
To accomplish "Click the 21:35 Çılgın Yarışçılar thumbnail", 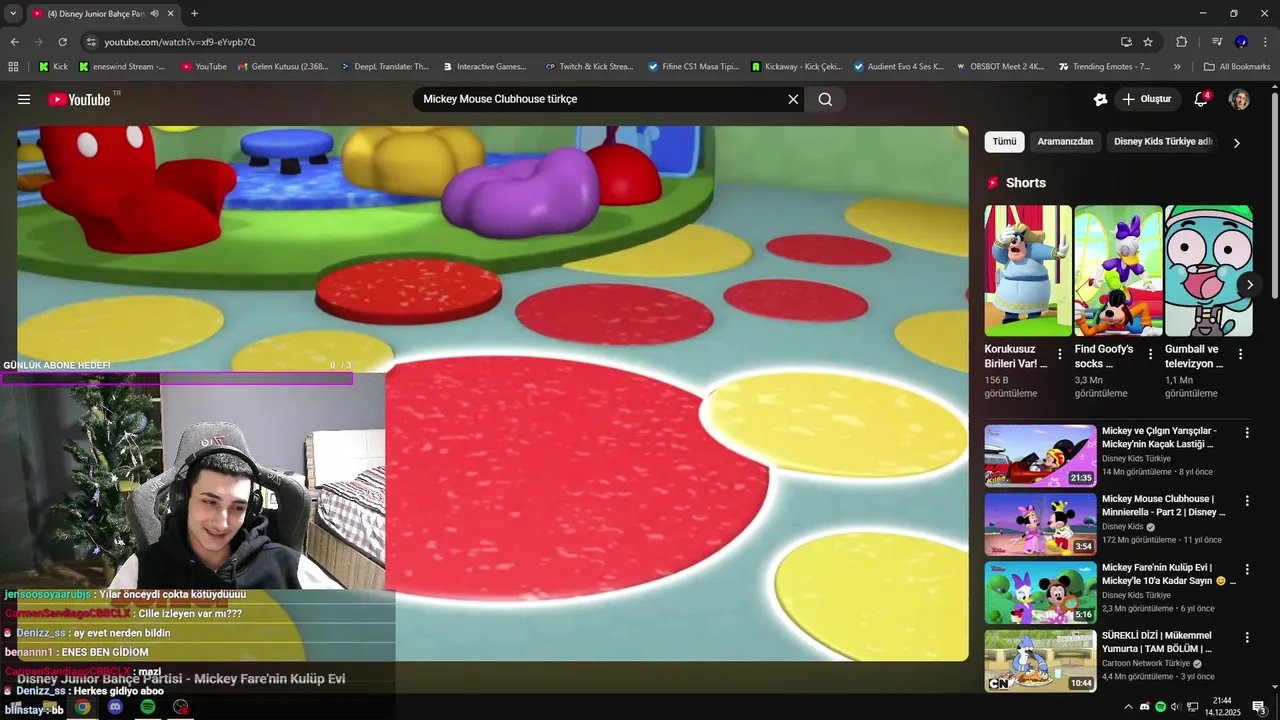I will pos(1040,456).
